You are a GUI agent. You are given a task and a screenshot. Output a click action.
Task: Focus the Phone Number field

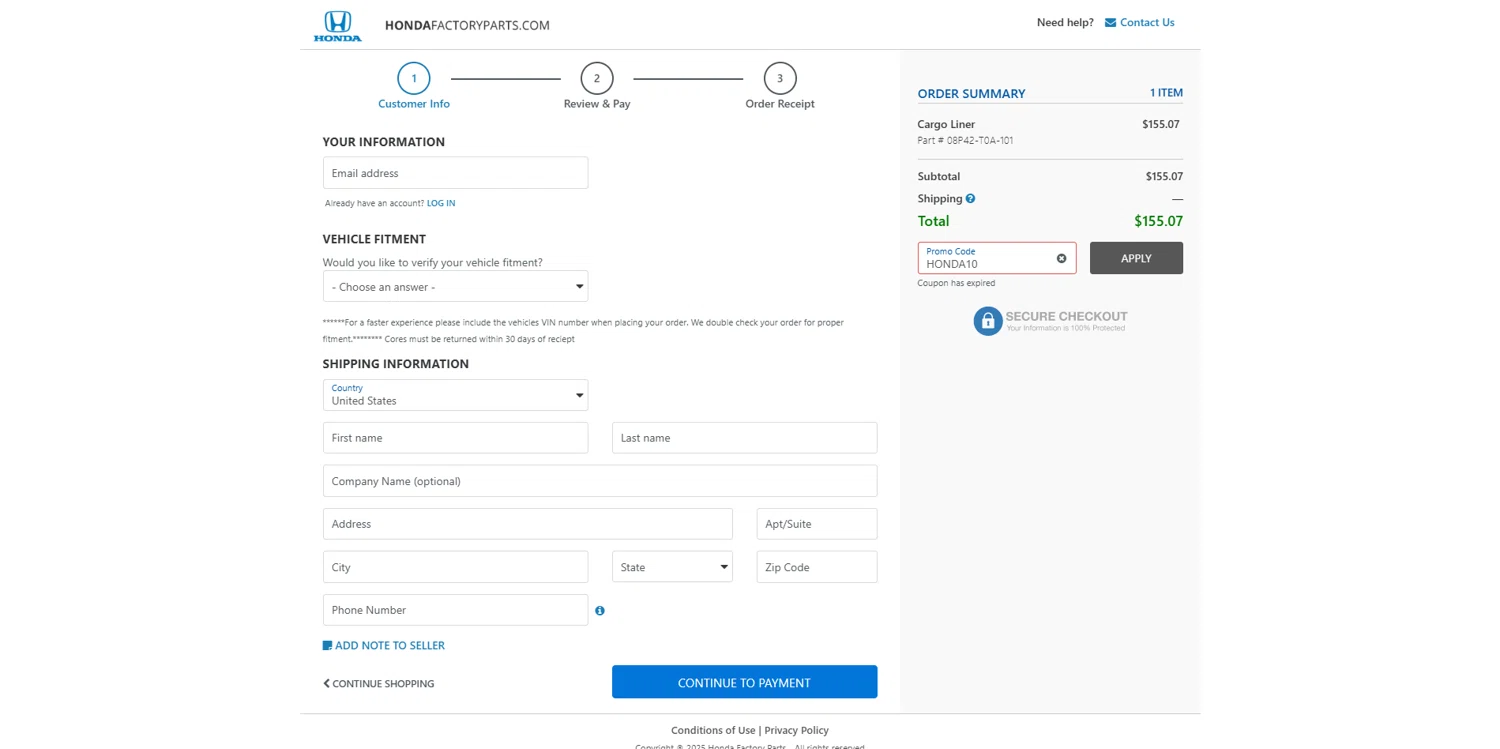click(x=455, y=610)
